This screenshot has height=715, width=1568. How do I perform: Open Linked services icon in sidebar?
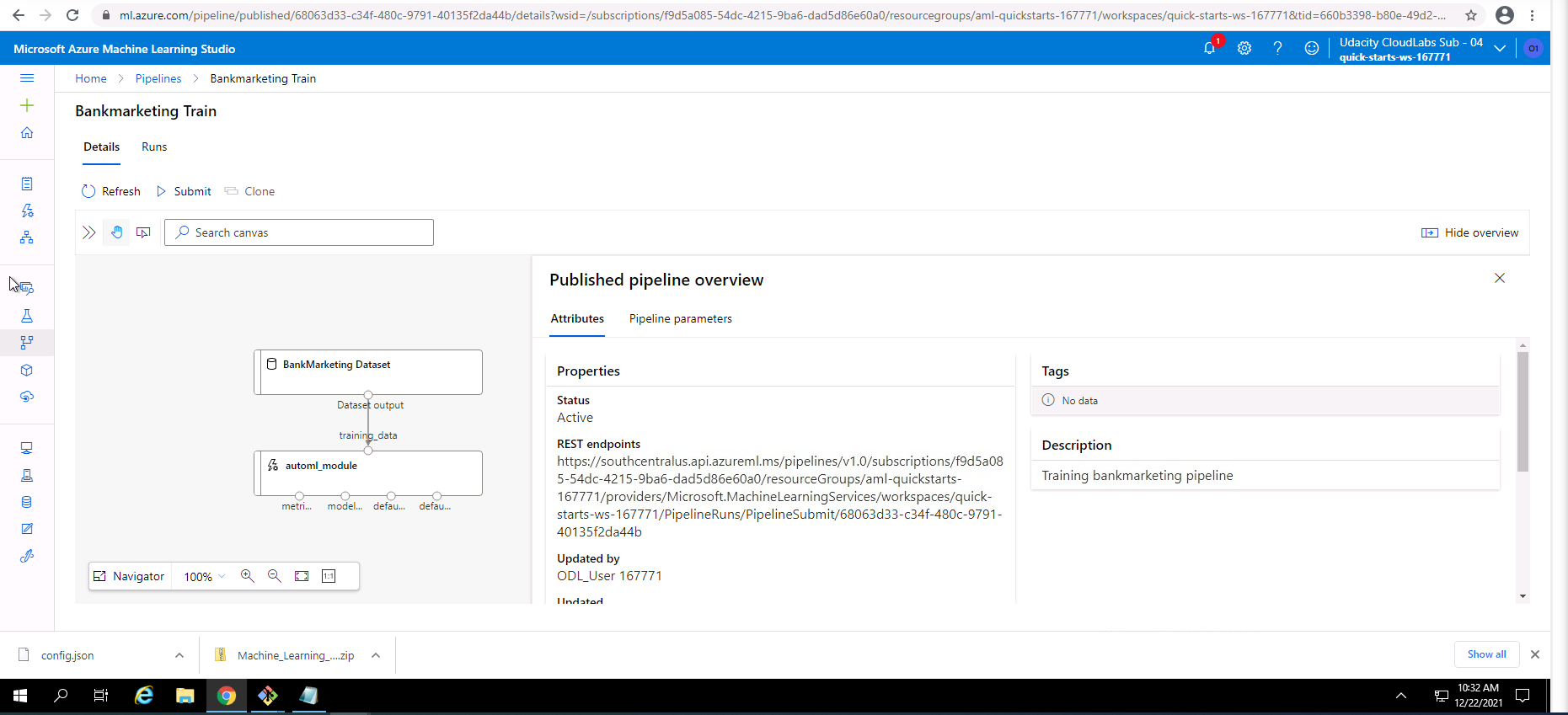pos(27,475)
